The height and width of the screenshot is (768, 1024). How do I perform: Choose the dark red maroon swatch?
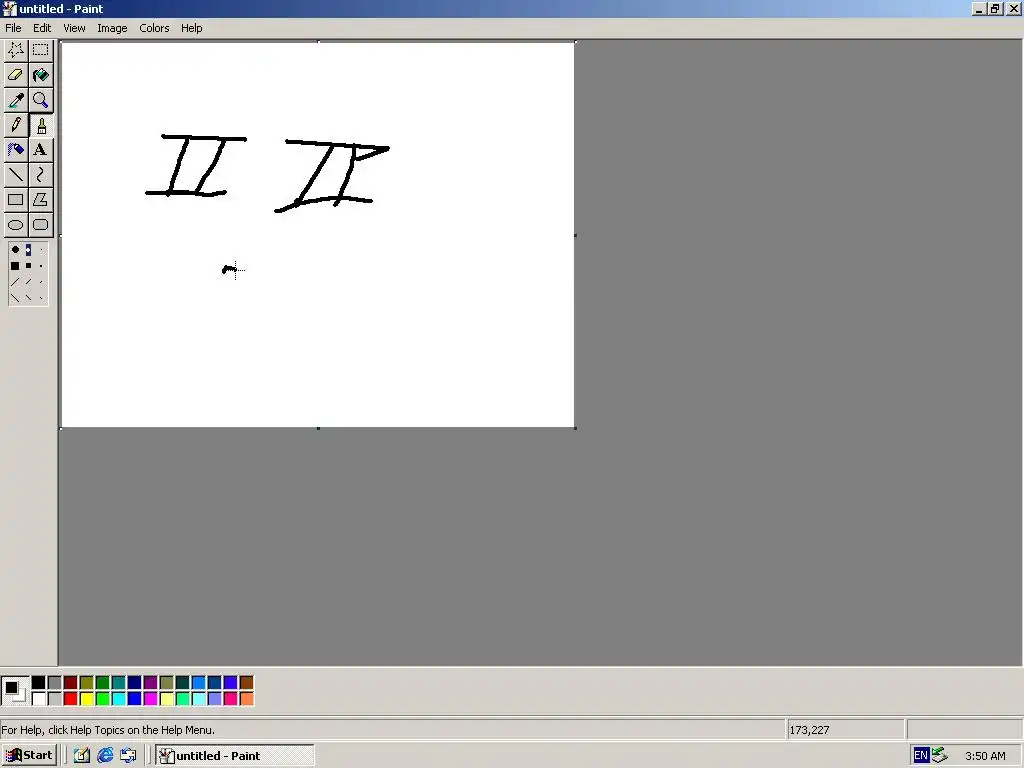pyautogui.click(x=71, y=683)
